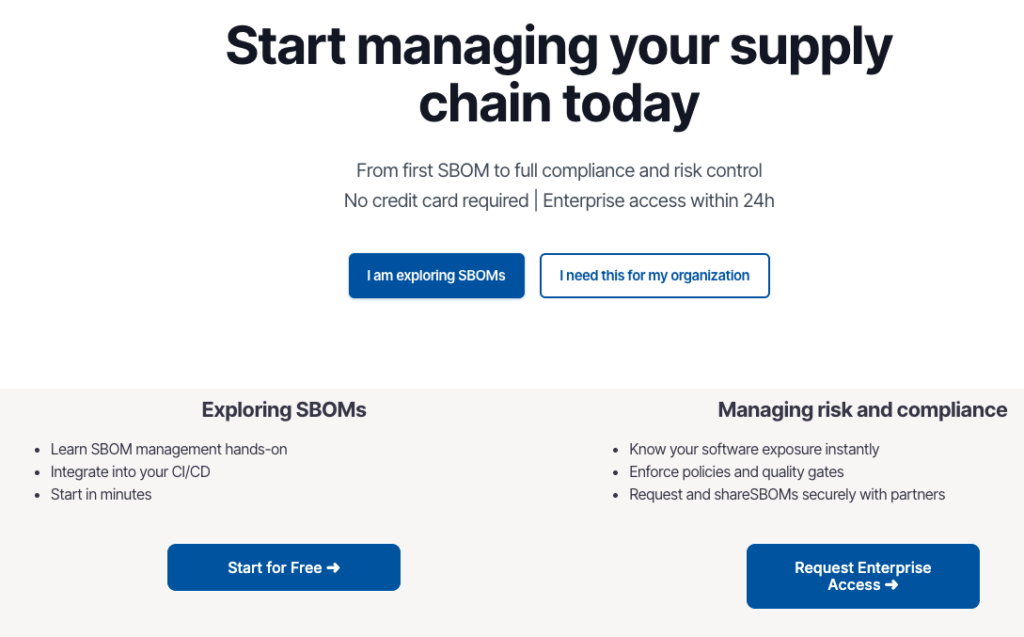Click the Request Enterprise Access button
The height and width of the screenshot is (637, 1024).
click(x=863, y=576)
